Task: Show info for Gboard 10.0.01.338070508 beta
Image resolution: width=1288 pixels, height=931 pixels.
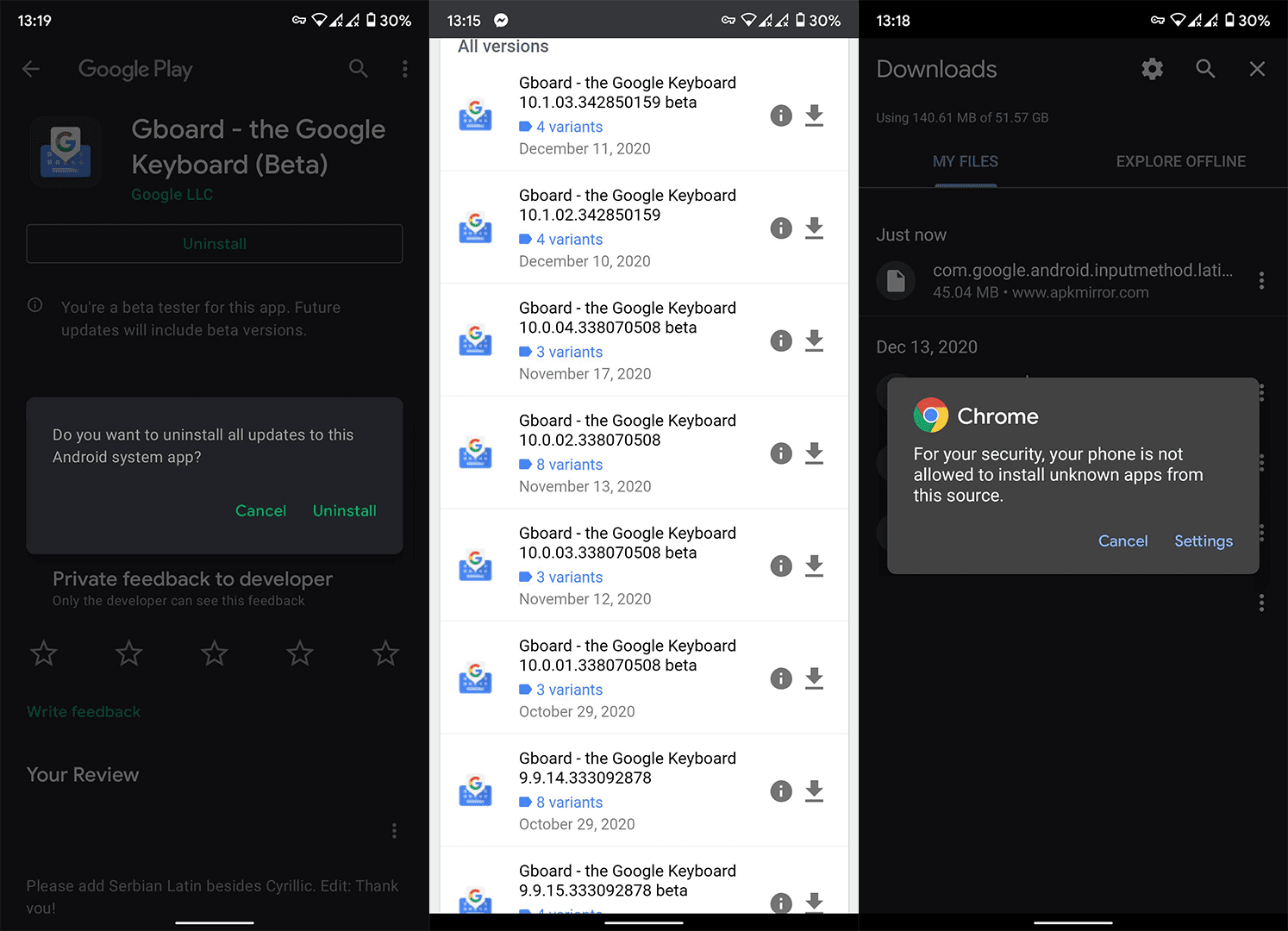Action: (x=781, y=678)
